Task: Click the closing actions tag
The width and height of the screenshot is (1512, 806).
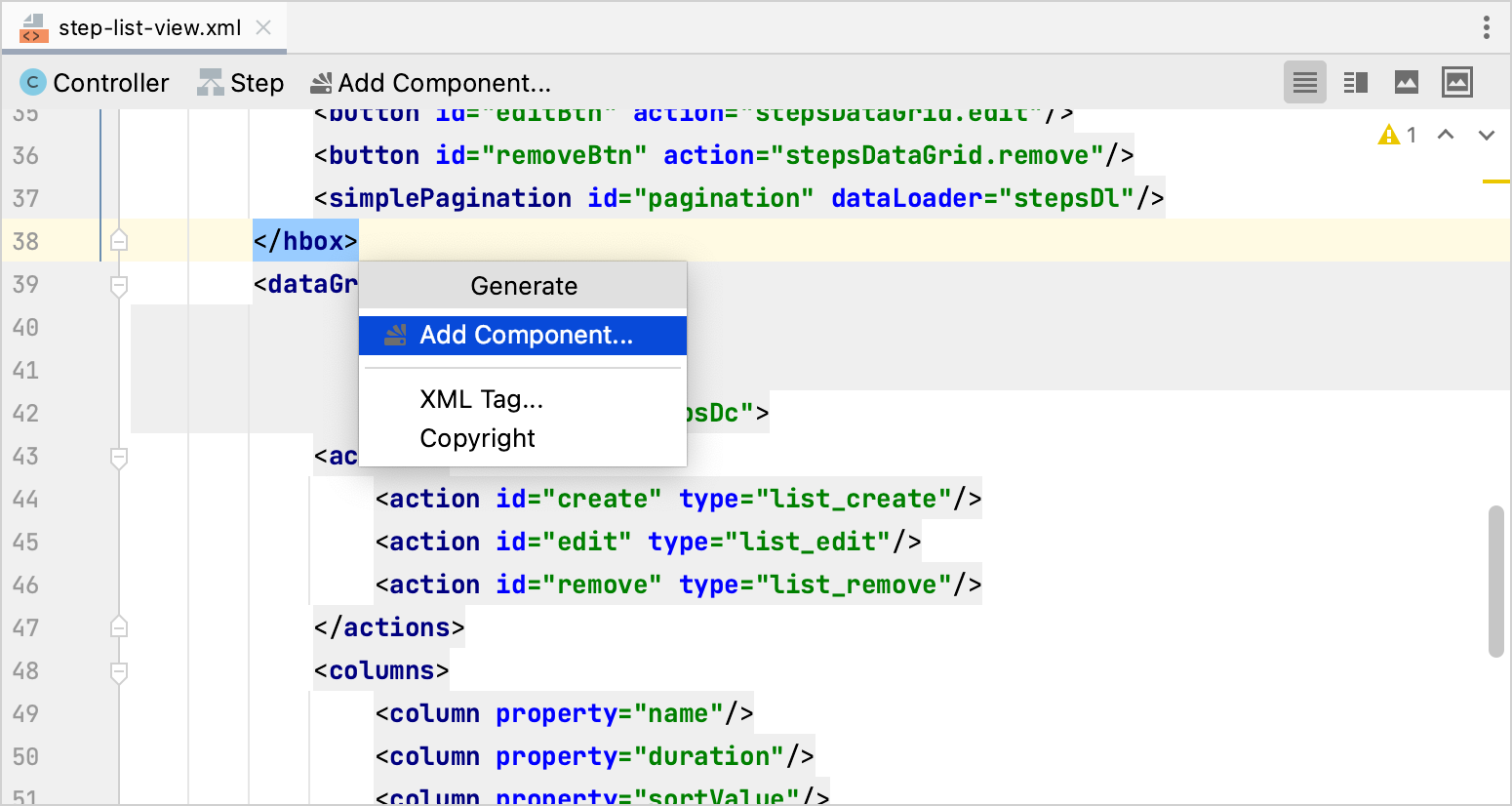Action: 389,627
